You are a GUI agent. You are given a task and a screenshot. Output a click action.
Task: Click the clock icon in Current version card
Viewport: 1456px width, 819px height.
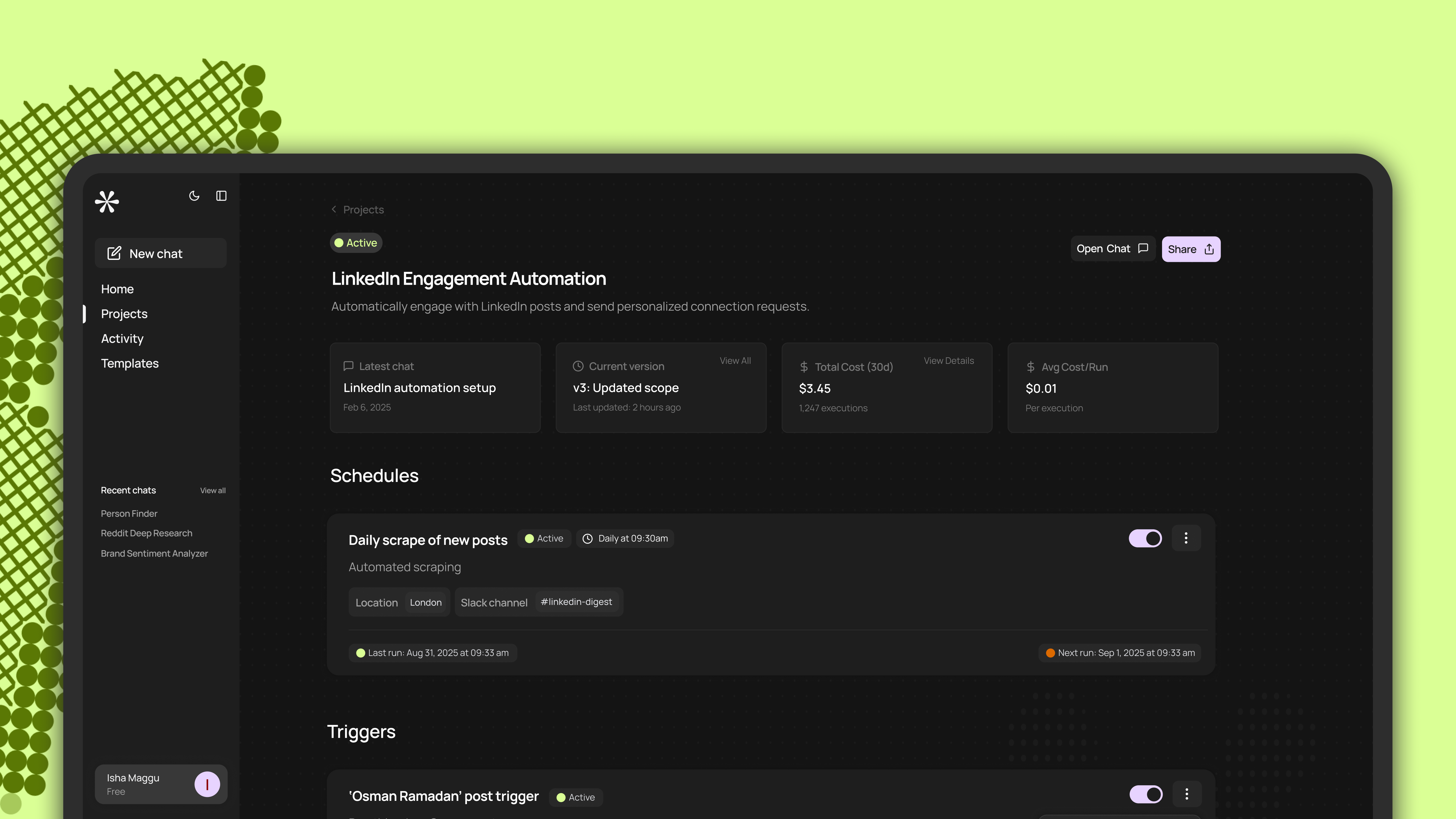pyautogui.click(x=578, y=366)
